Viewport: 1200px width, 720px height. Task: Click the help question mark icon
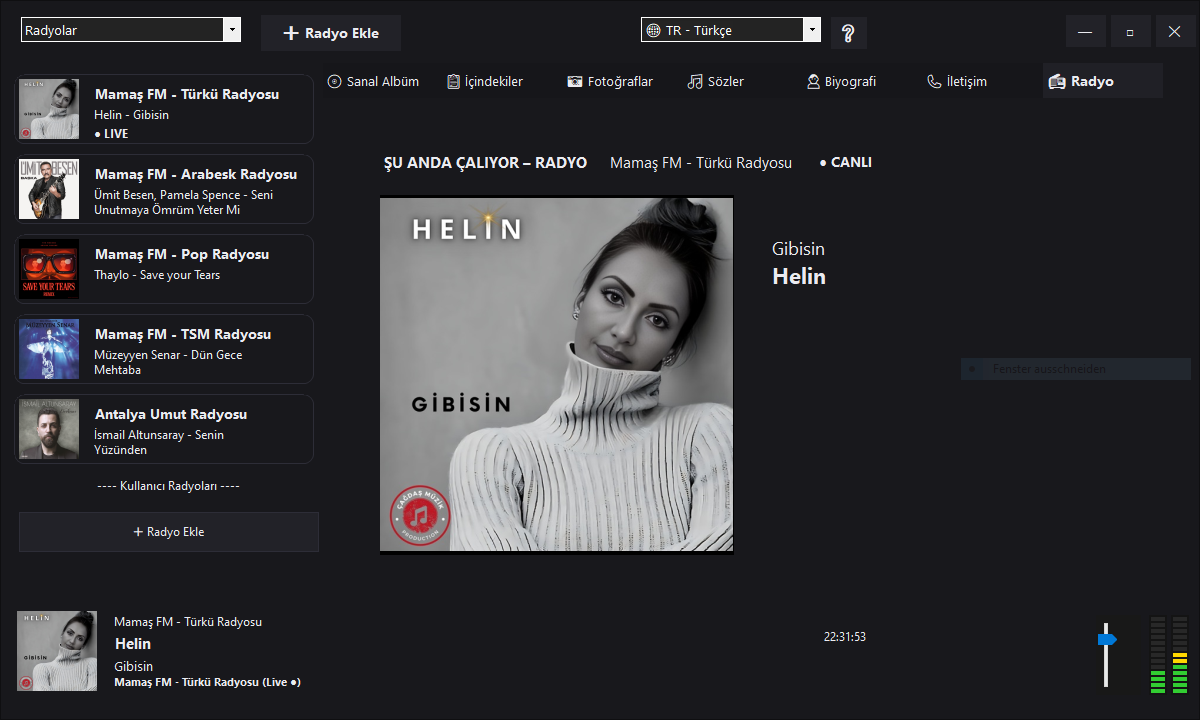coord(848,33)
